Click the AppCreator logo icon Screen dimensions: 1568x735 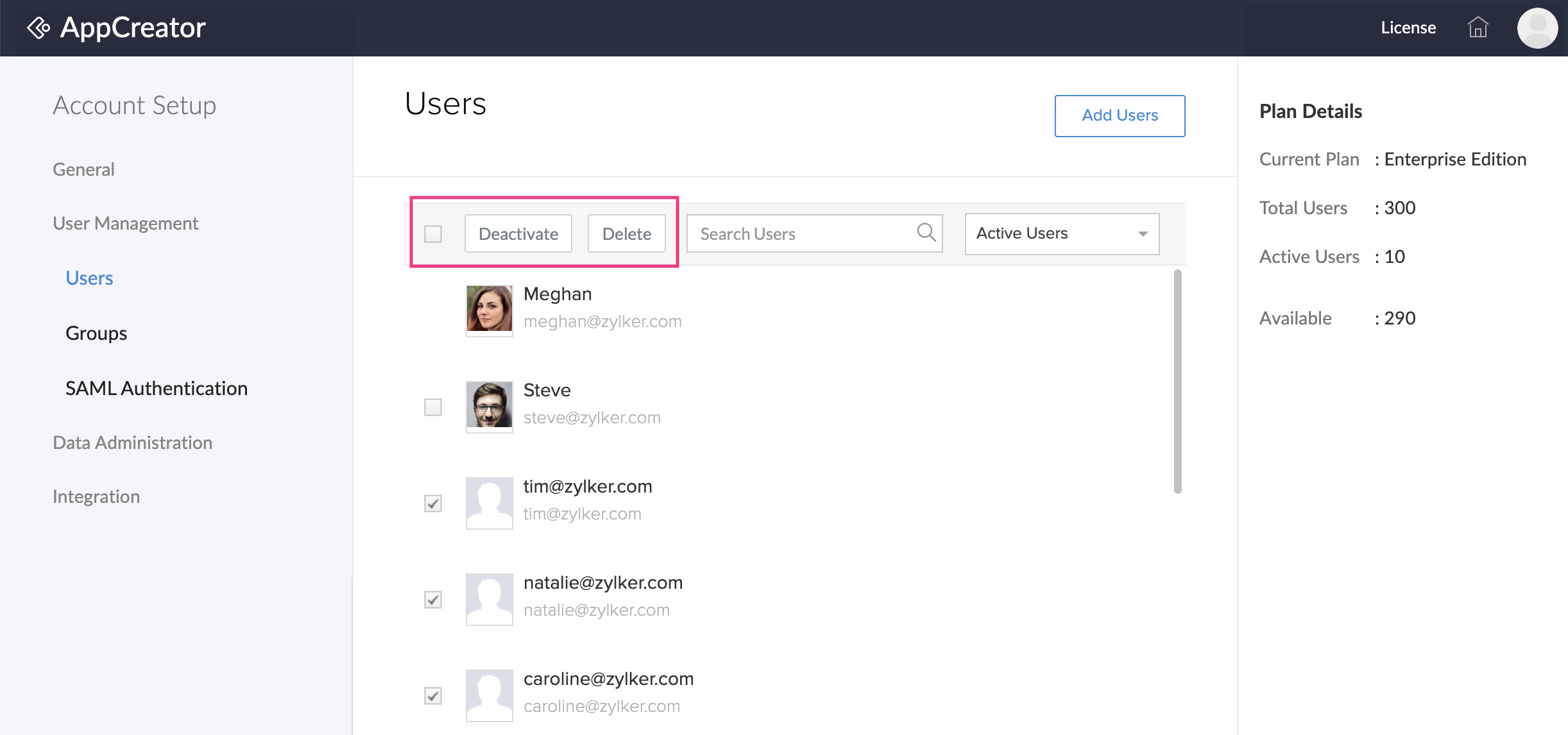38,28
